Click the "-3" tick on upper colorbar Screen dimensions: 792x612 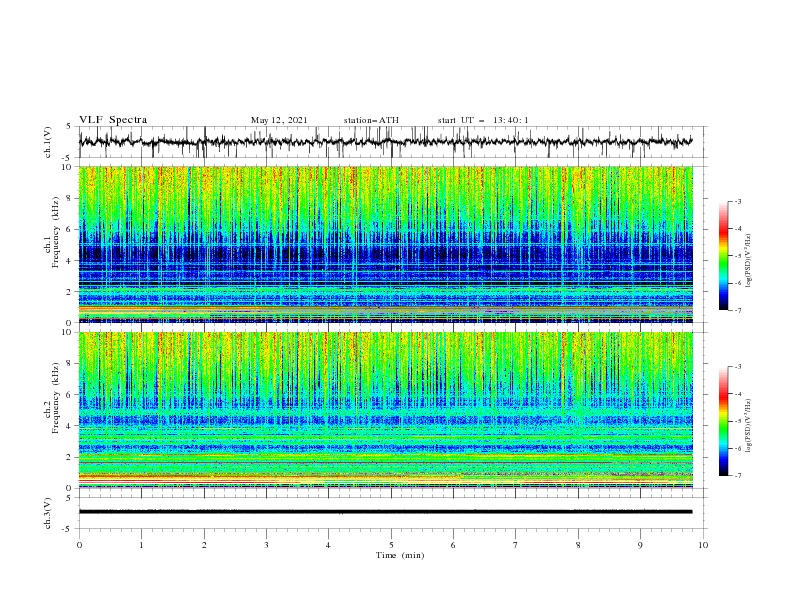(738, 201)
